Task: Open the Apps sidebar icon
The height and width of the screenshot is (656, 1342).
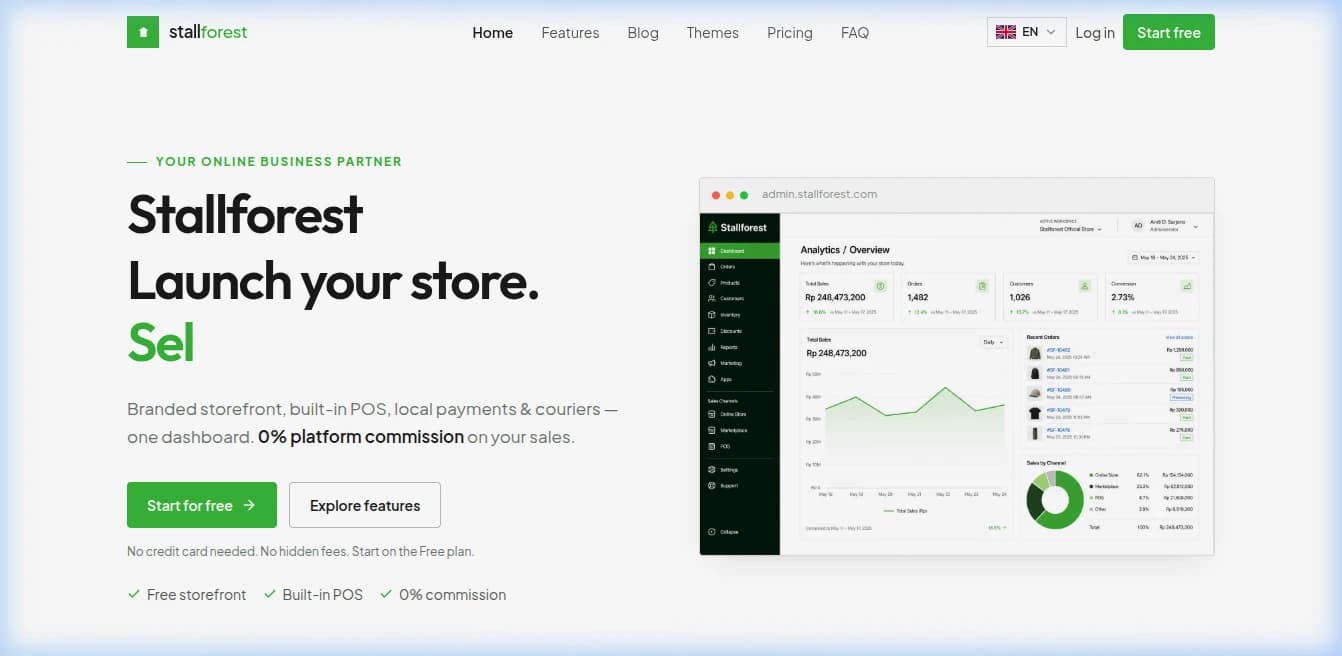Action: coord(711,379)
